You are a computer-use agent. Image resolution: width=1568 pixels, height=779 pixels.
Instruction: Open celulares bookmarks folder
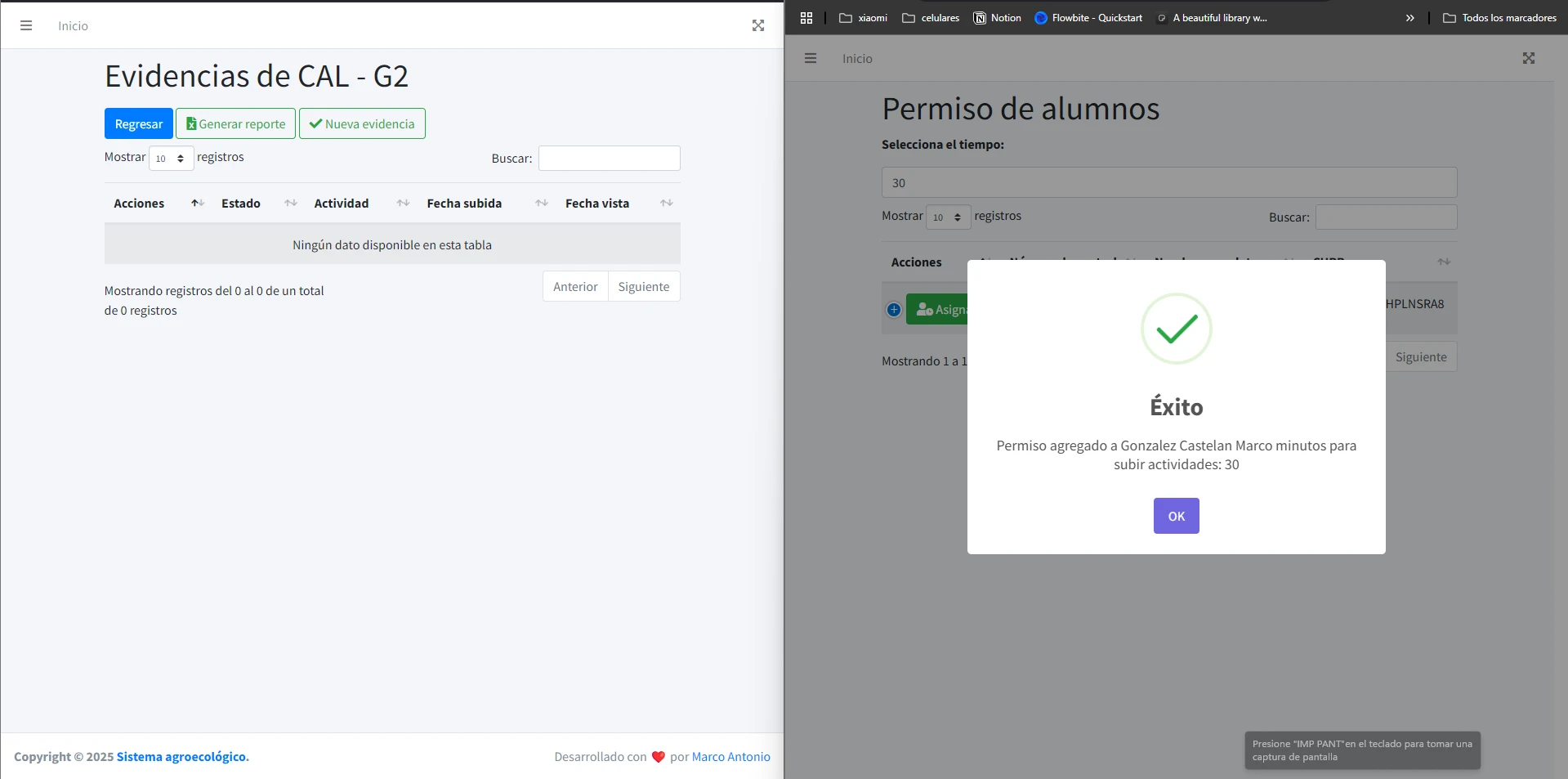point(931,17)
